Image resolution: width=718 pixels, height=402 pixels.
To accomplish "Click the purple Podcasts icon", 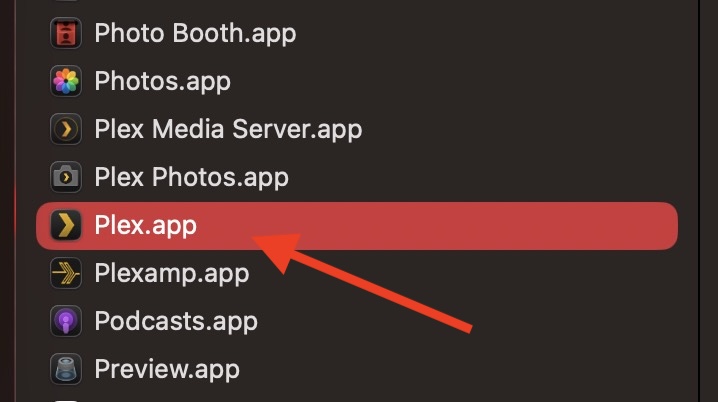I will pos(66,321).
